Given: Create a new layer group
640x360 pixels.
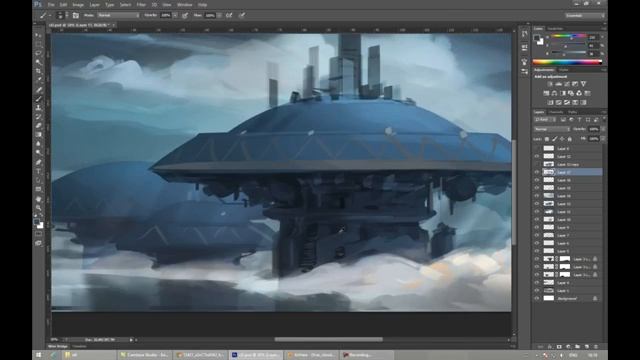Looking at the screenshot, I should pyautogui.click(x=578, y=347).
